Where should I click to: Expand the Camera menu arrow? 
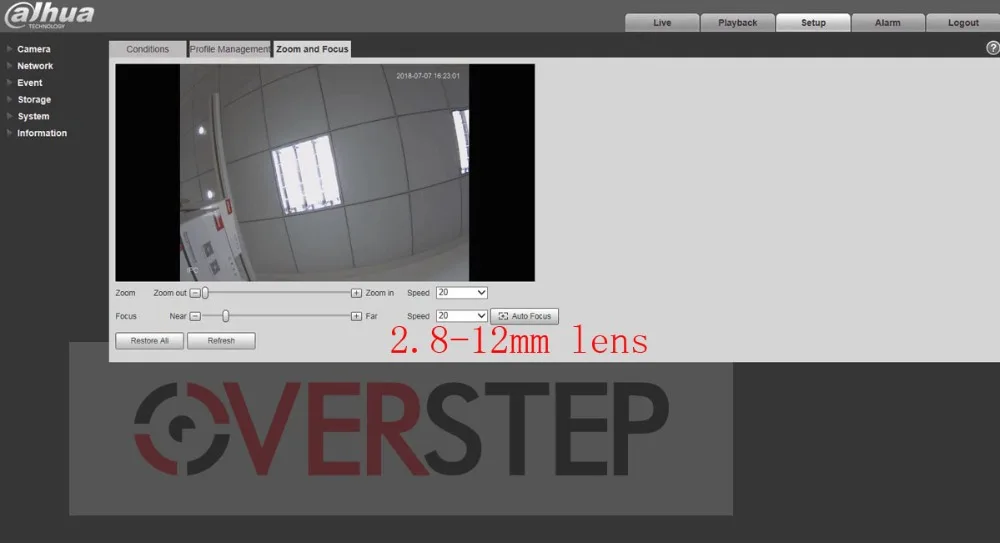click(x=10, y=48)
